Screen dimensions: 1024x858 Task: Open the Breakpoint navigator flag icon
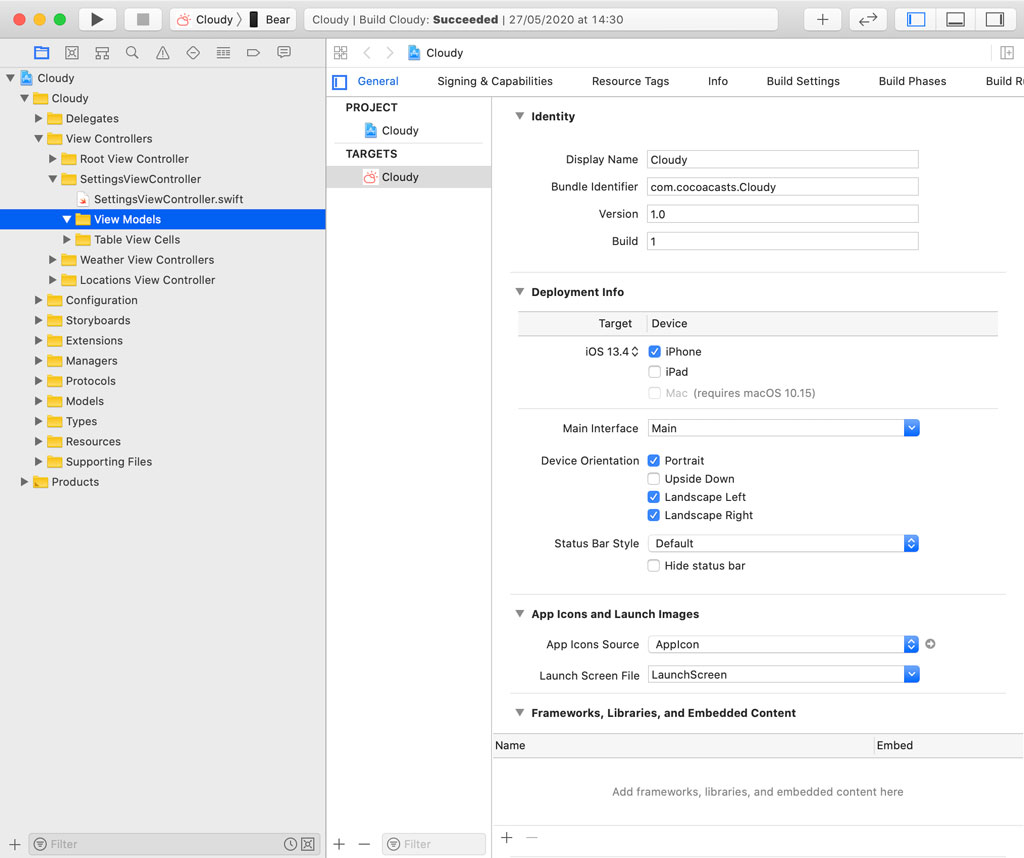(252, 52)
